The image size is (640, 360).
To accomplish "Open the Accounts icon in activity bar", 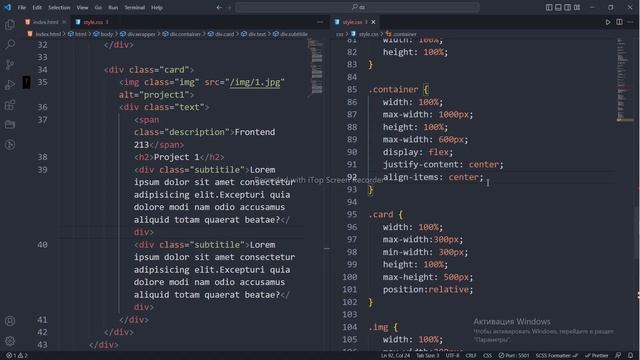I will [x=10, y=321].
